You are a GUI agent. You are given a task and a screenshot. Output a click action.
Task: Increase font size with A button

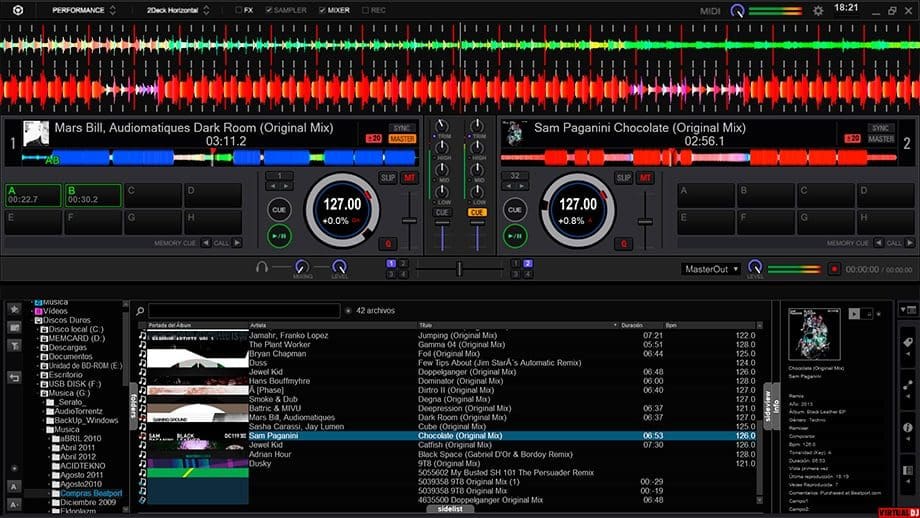(x=14, y=486)
